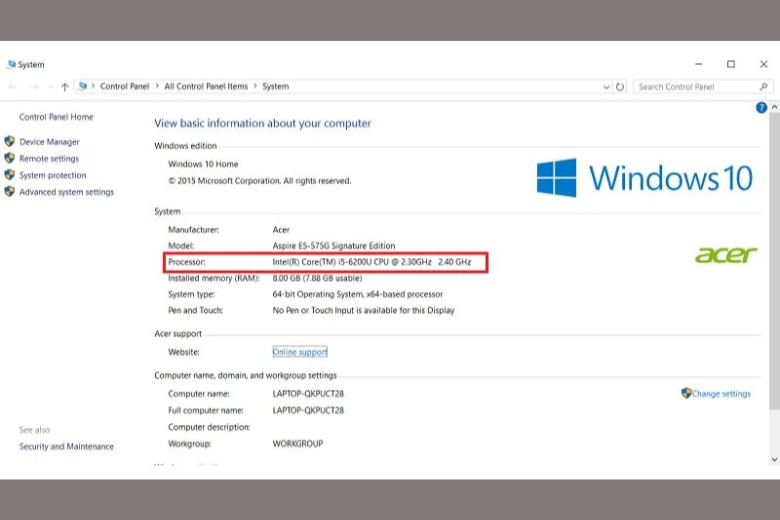
Task: Click the vertical scrollbar thumb
Action: [775, 261]
